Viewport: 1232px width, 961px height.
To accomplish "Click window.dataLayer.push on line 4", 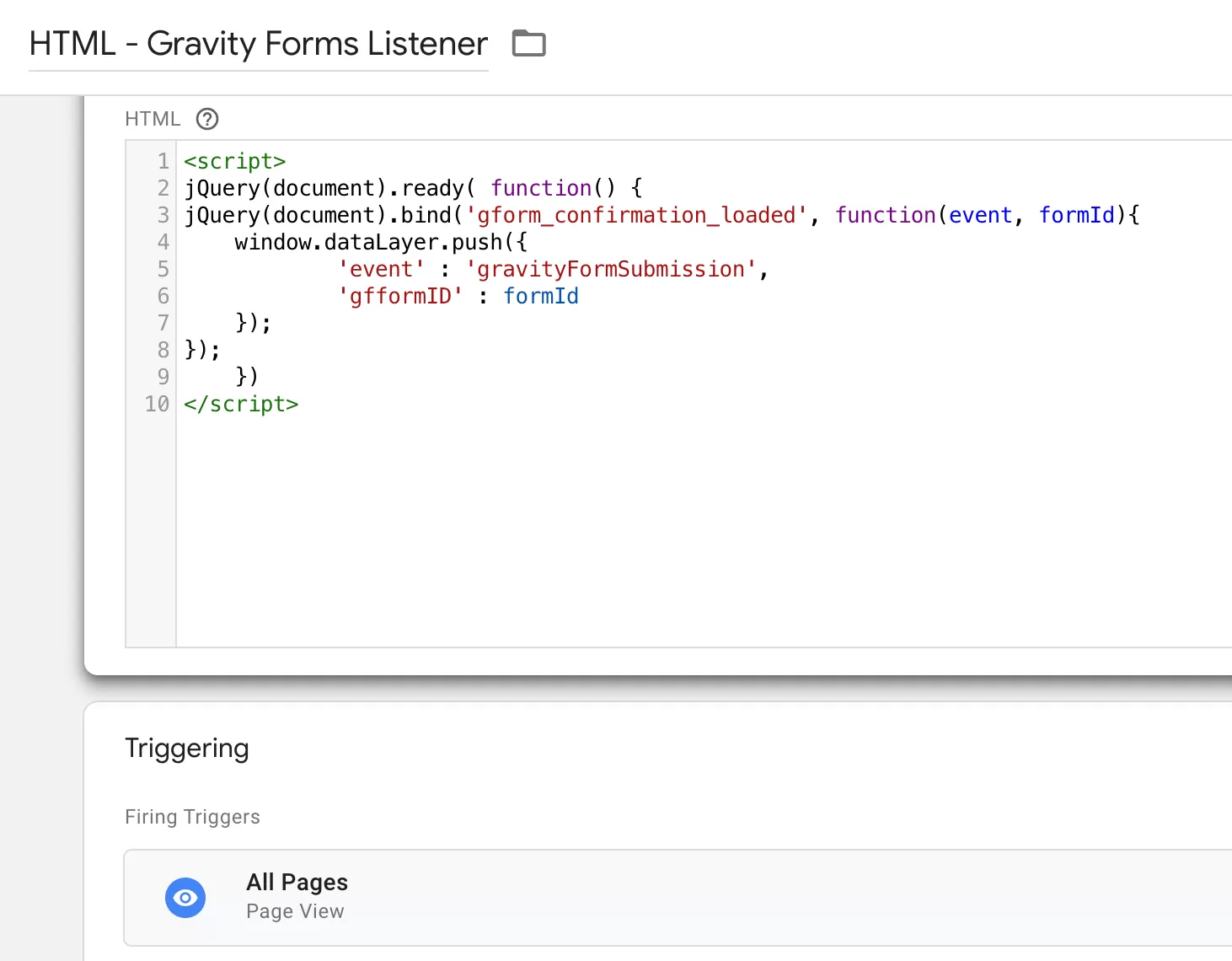I will 368,242.
